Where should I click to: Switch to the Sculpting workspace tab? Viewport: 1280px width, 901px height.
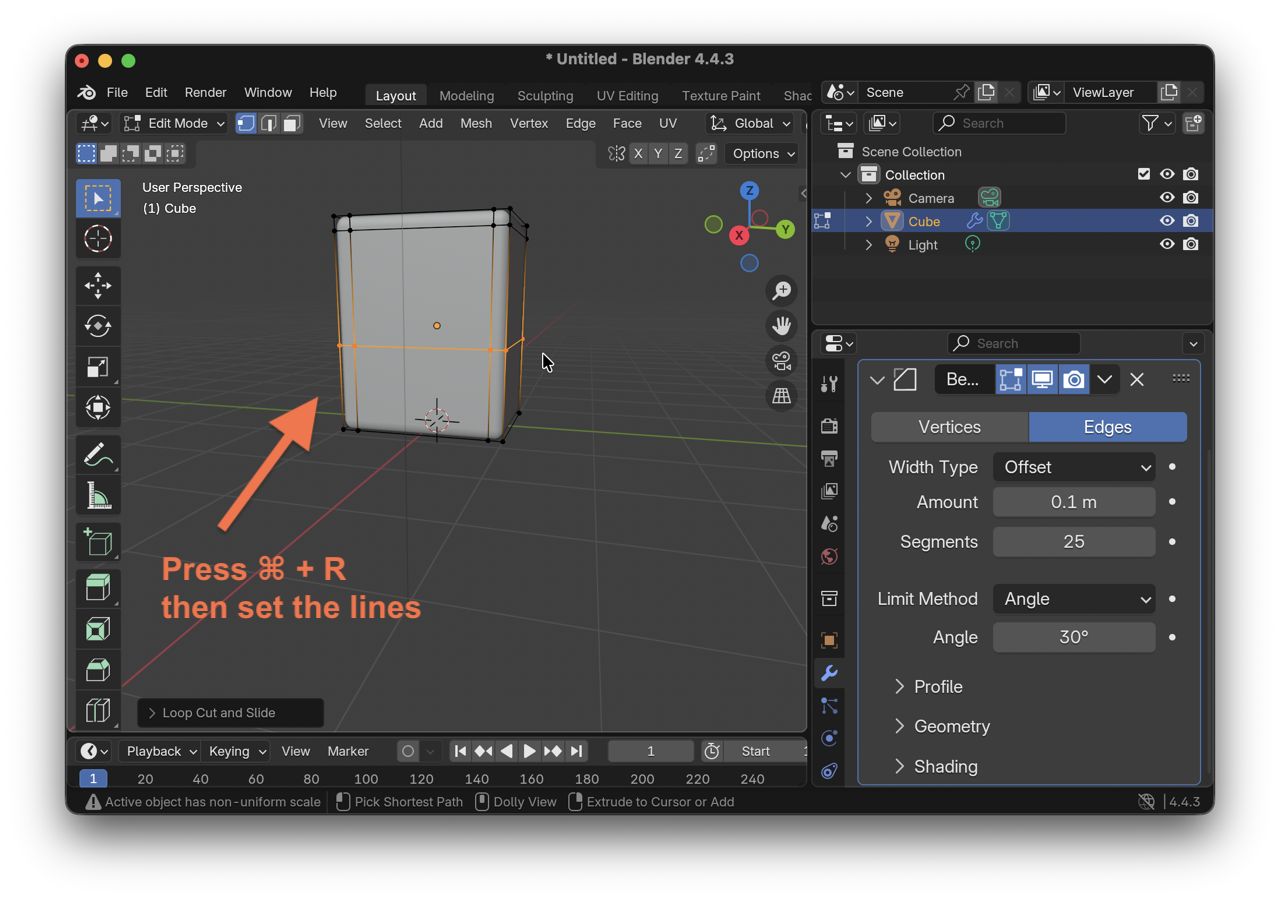coord(545,95)
